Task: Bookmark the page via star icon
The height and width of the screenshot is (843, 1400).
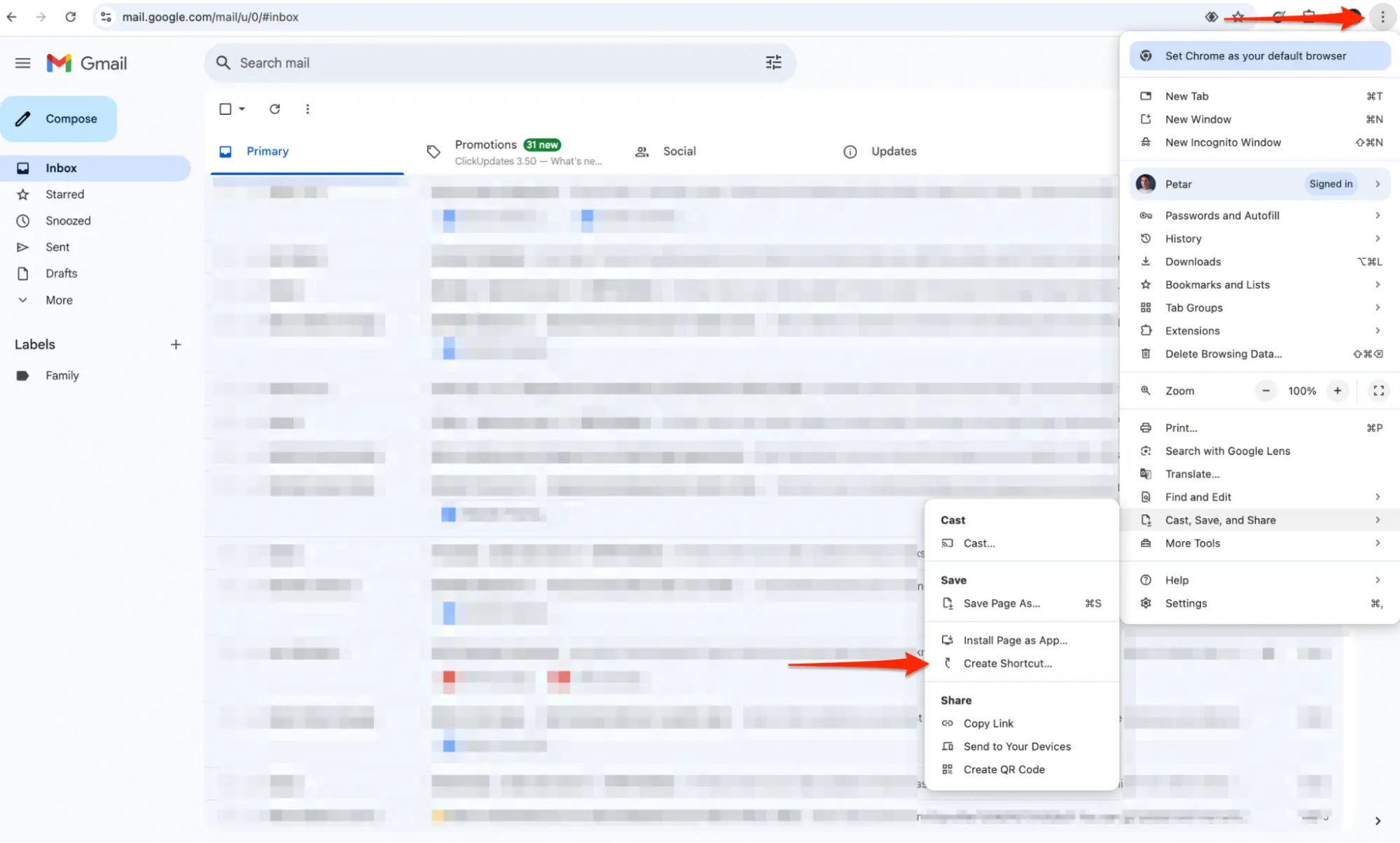Action: coord(1238,16)
